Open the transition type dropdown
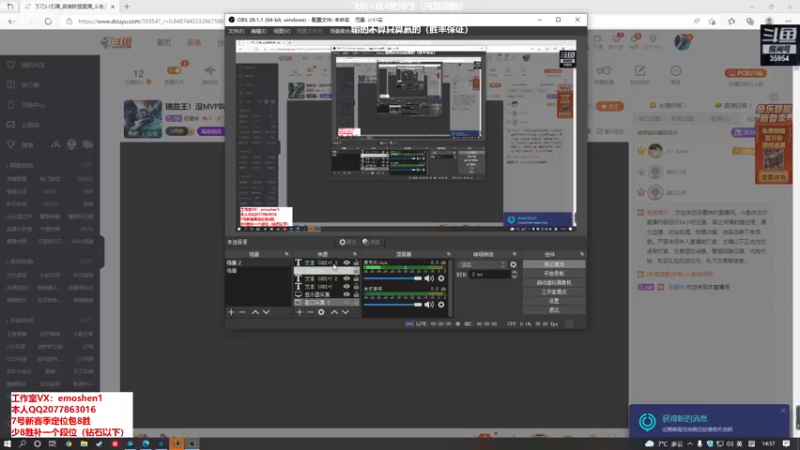Viewport: 800px width, 450px height. click(482, 265)
